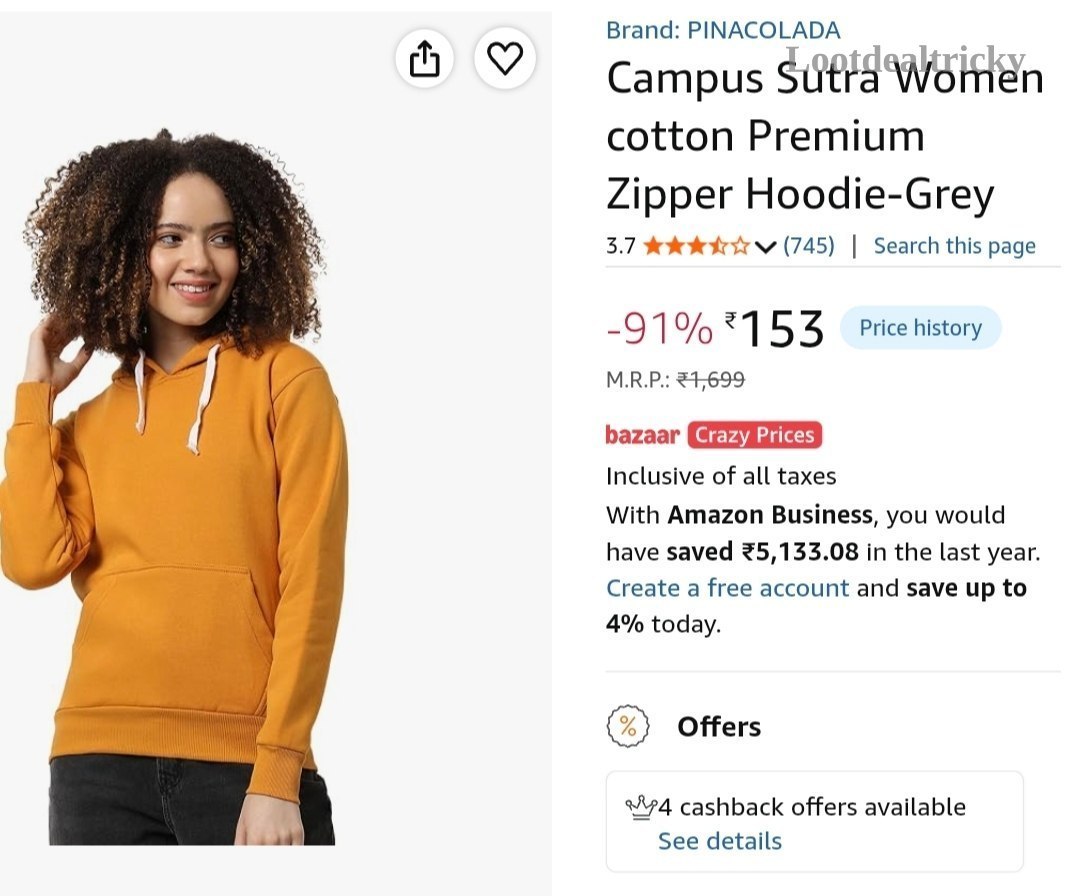Screen dimensions: 1080x896
Task: Click Create a free account link
Action: pos(727,588)
